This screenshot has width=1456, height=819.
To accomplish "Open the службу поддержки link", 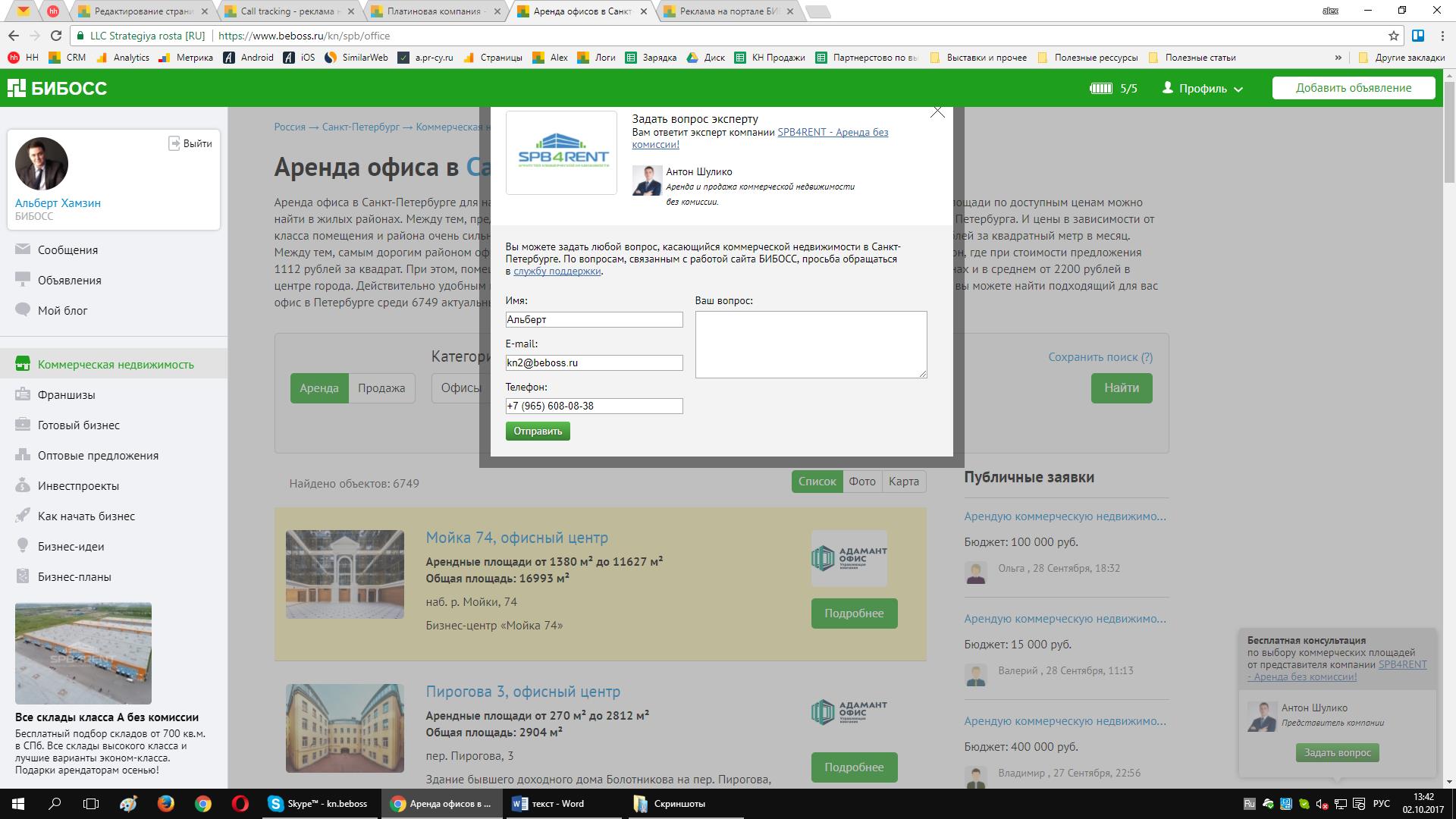I will pyautogui.click(x=557, y=271).
